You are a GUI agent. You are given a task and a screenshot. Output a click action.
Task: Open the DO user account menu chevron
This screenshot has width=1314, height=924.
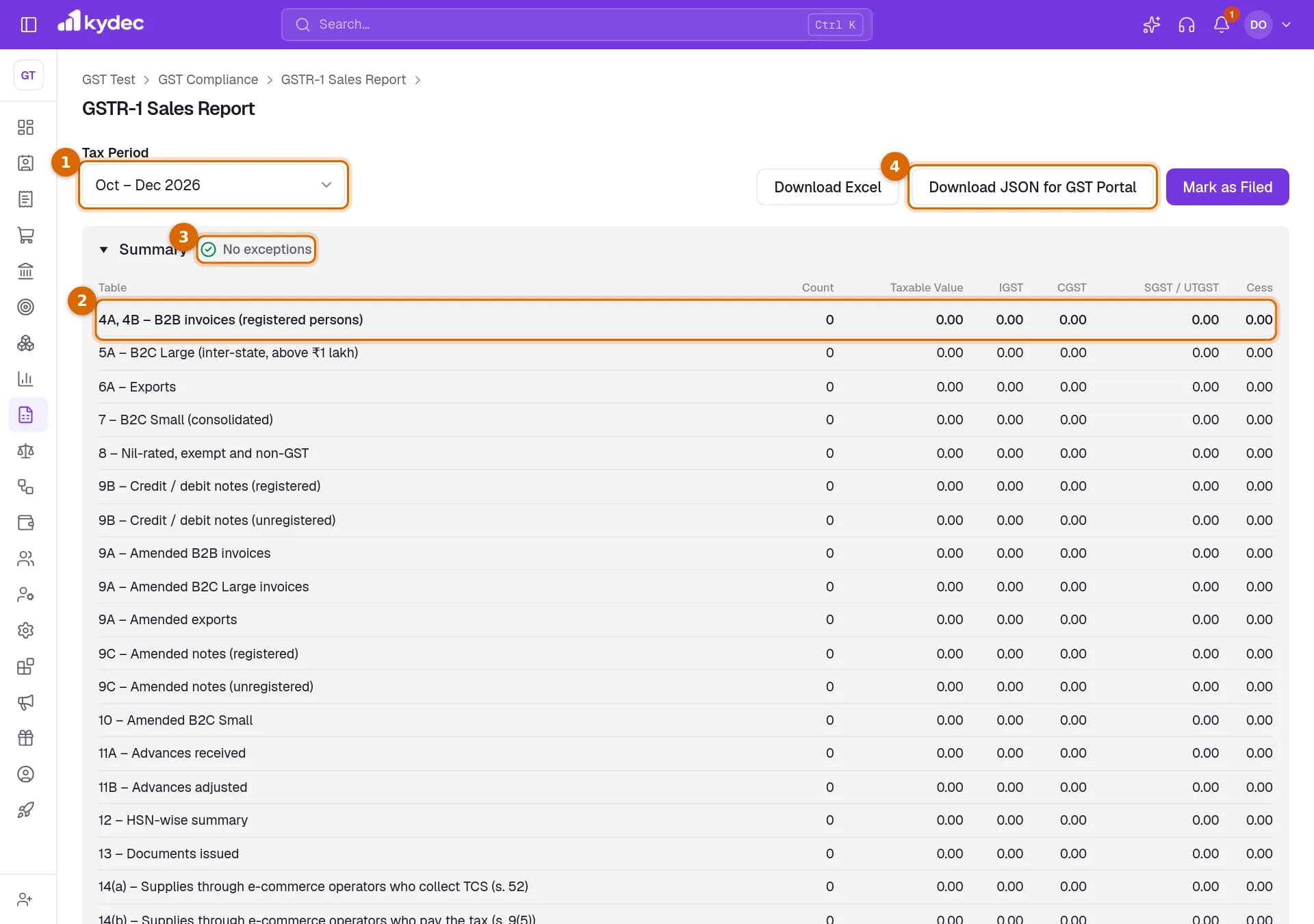click(x=1287, y=25)
